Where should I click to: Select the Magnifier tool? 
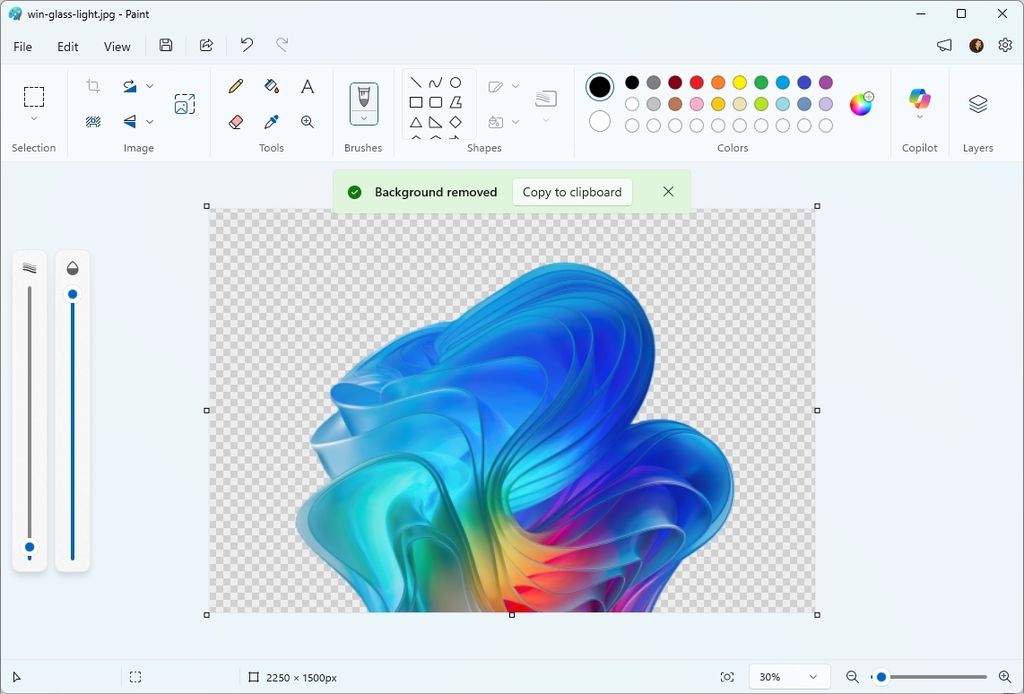(307, 122)
